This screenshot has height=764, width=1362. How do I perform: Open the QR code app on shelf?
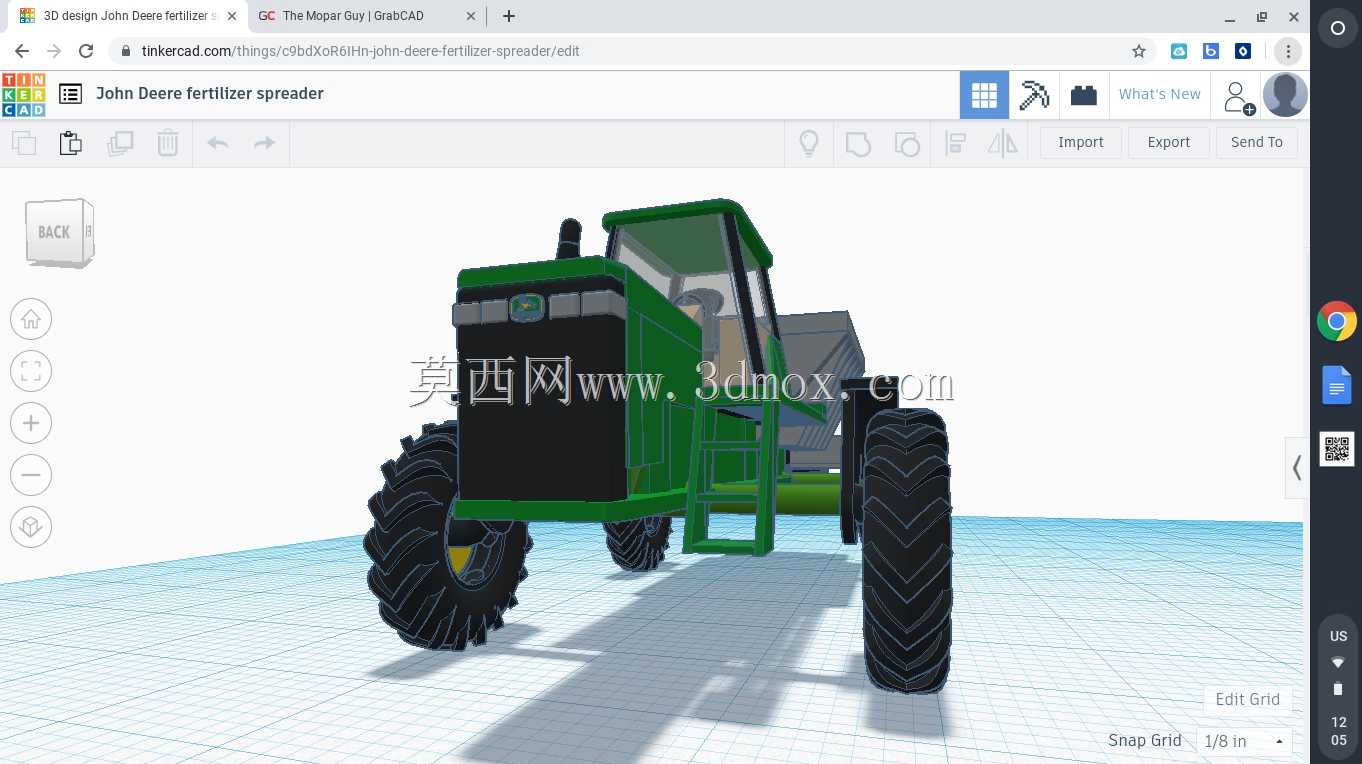(1337, 449)
